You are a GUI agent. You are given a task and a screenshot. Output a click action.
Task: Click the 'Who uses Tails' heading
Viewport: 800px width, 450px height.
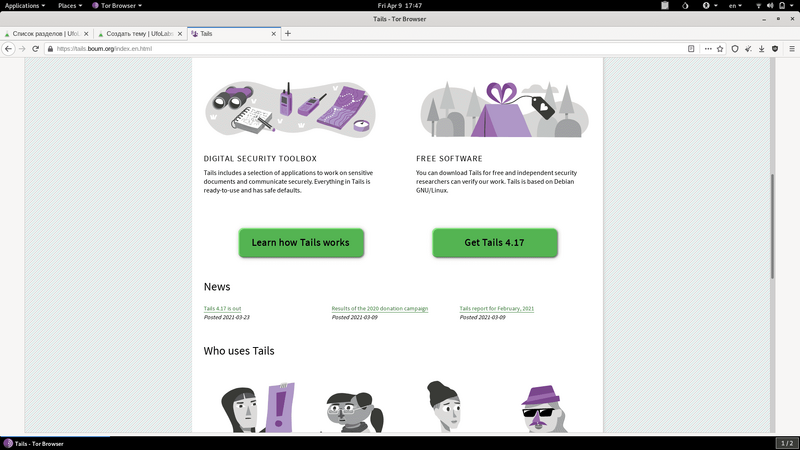pos(239,351)
